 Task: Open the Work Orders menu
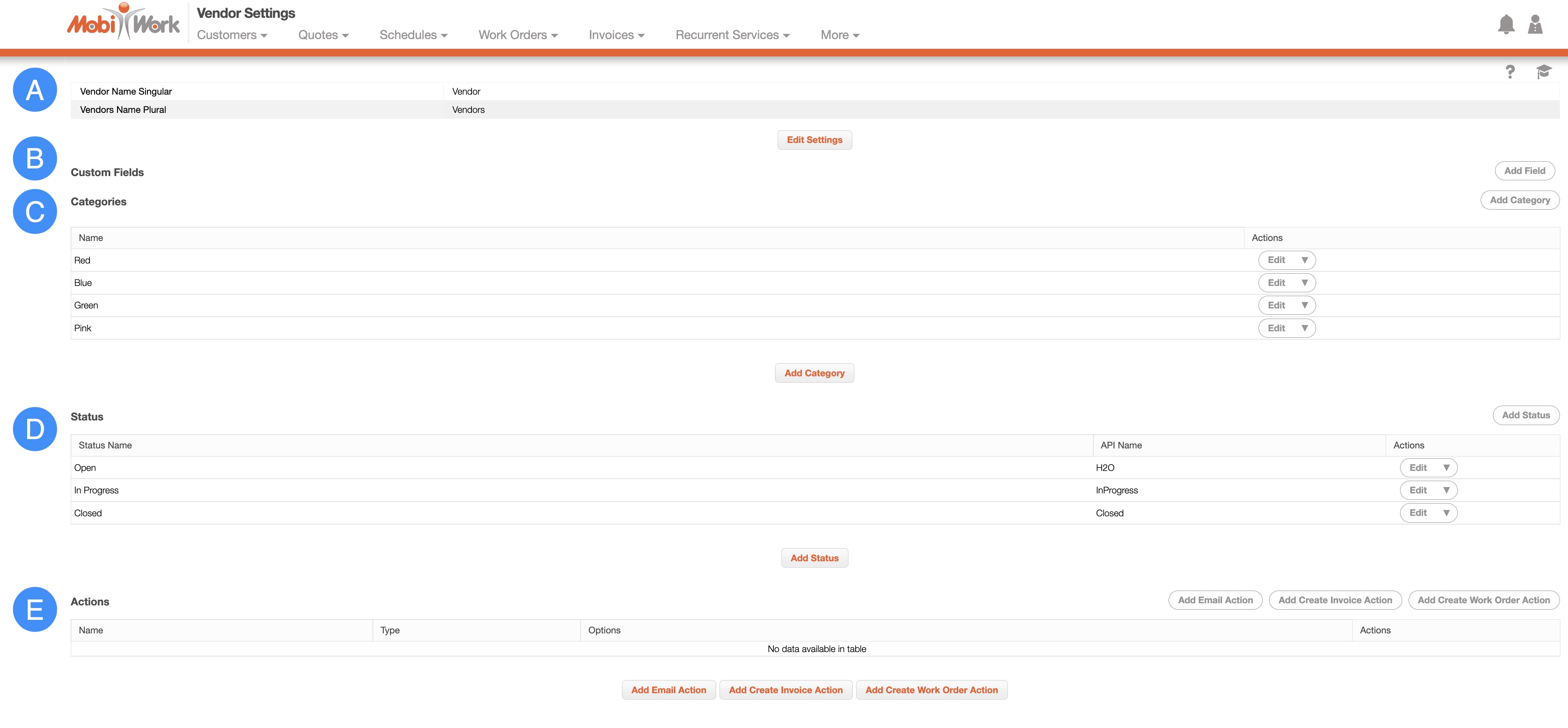518,35
